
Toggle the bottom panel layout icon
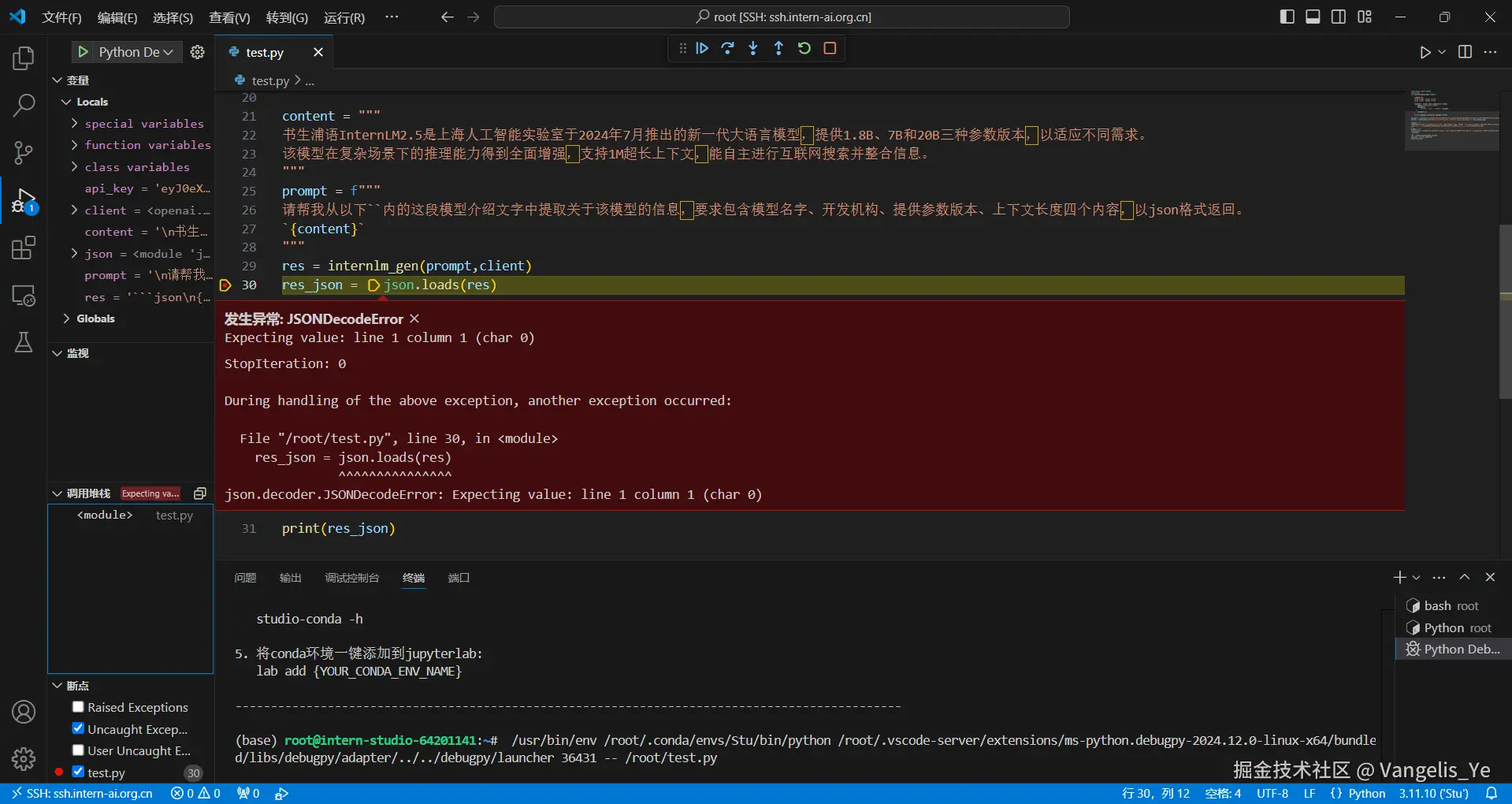[x=1313, y=17]
